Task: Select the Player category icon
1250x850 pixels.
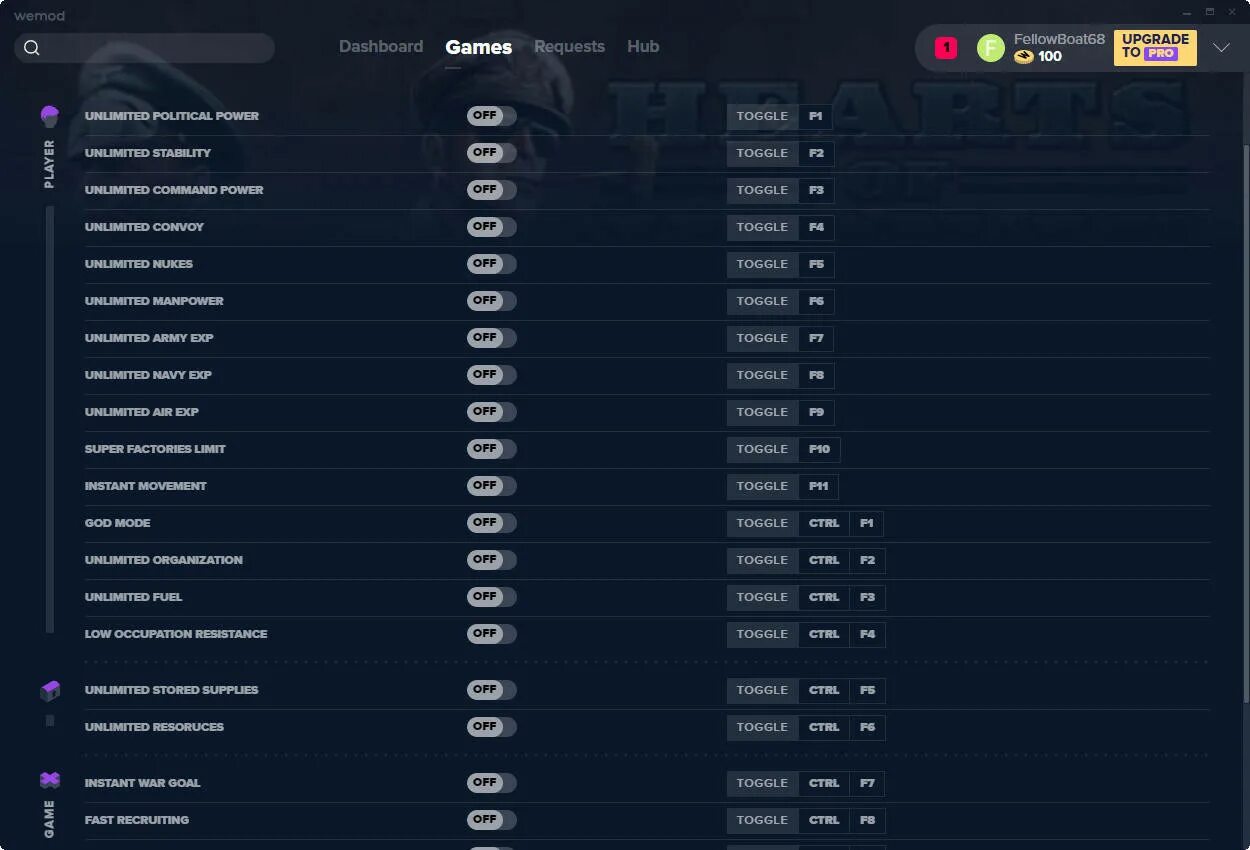Action: coord(50,116)
